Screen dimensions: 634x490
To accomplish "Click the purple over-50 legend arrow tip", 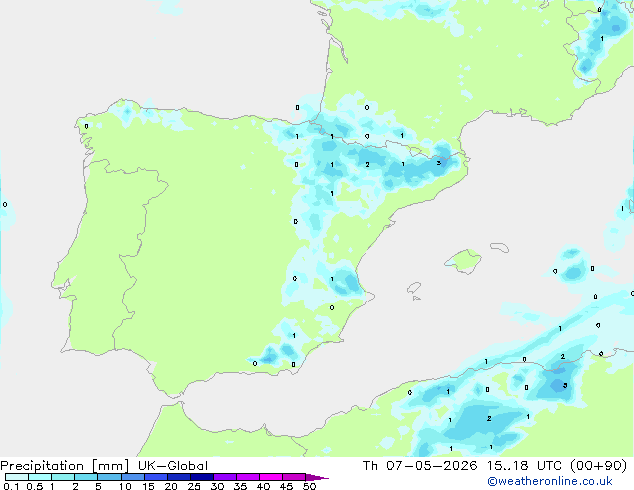I will pyautogui.click(x=317, y=477).
